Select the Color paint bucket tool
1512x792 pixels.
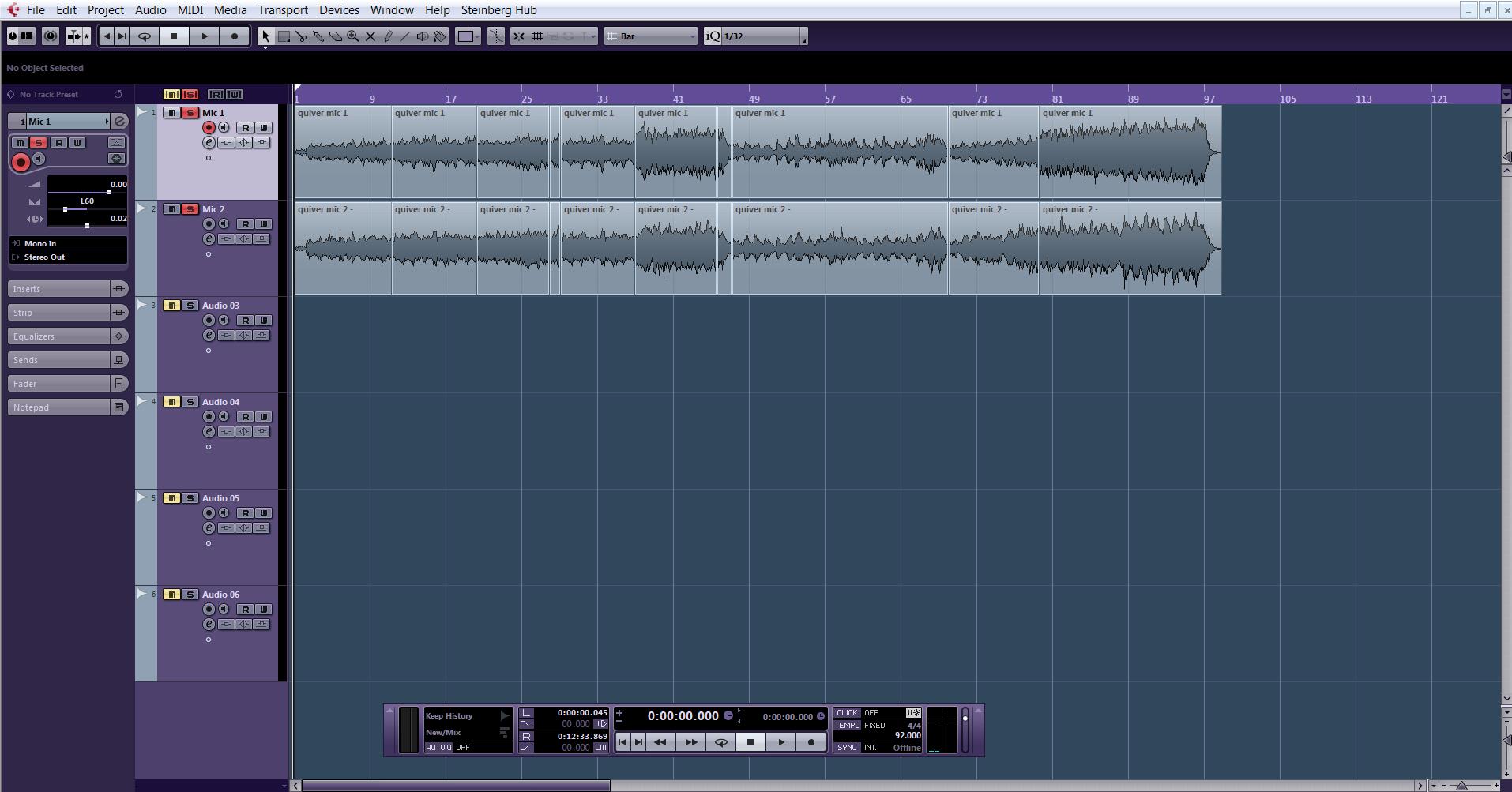440,36
